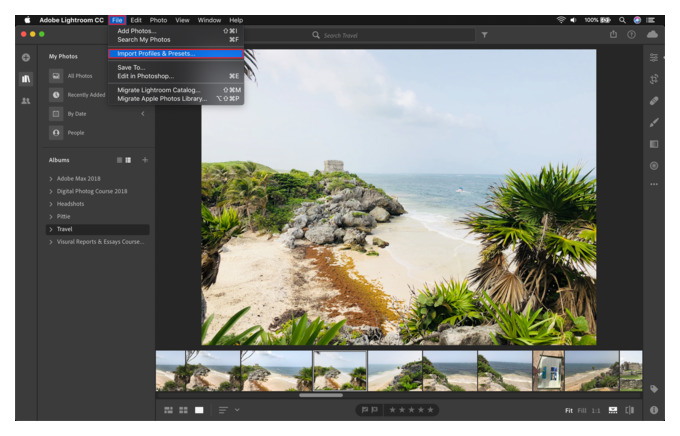This screenshot has width=680, height=436.
Task: Expand Visural Reports & Essays Course folder
Action: 51,242
